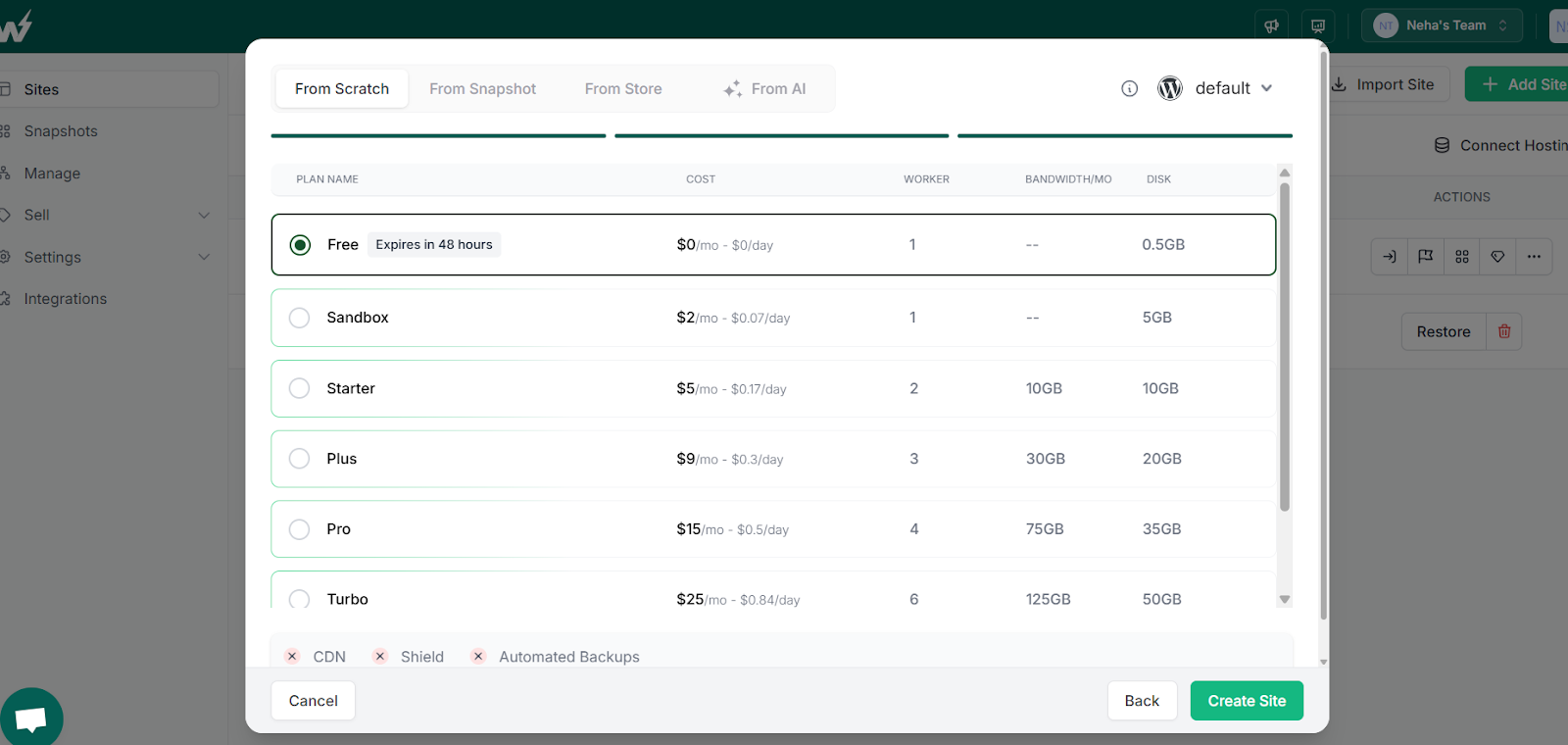Click the plan list scrollbar thumb
Image resolution: width=1568 pixels, height=745 pixels.
click(x=1285, y=347)
